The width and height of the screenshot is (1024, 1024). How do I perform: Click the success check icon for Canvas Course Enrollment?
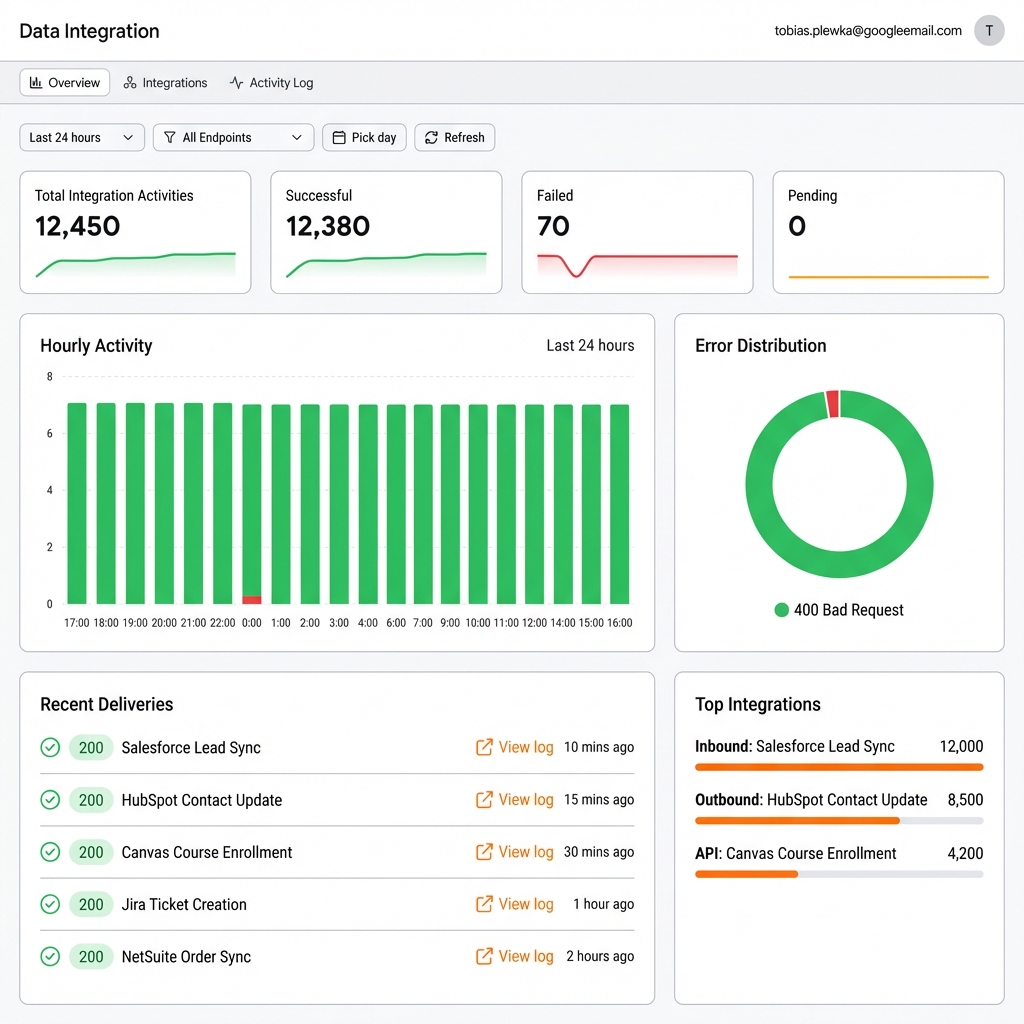(x=50, y=852)
